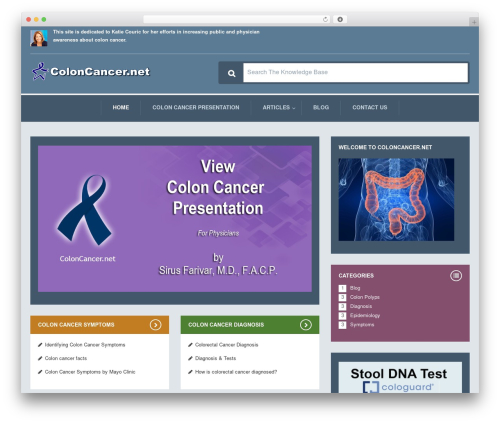Screen dimensions: 500x423
Task: Open the Stool DNA Test Cologuard ad
Action: coord(400,378)
